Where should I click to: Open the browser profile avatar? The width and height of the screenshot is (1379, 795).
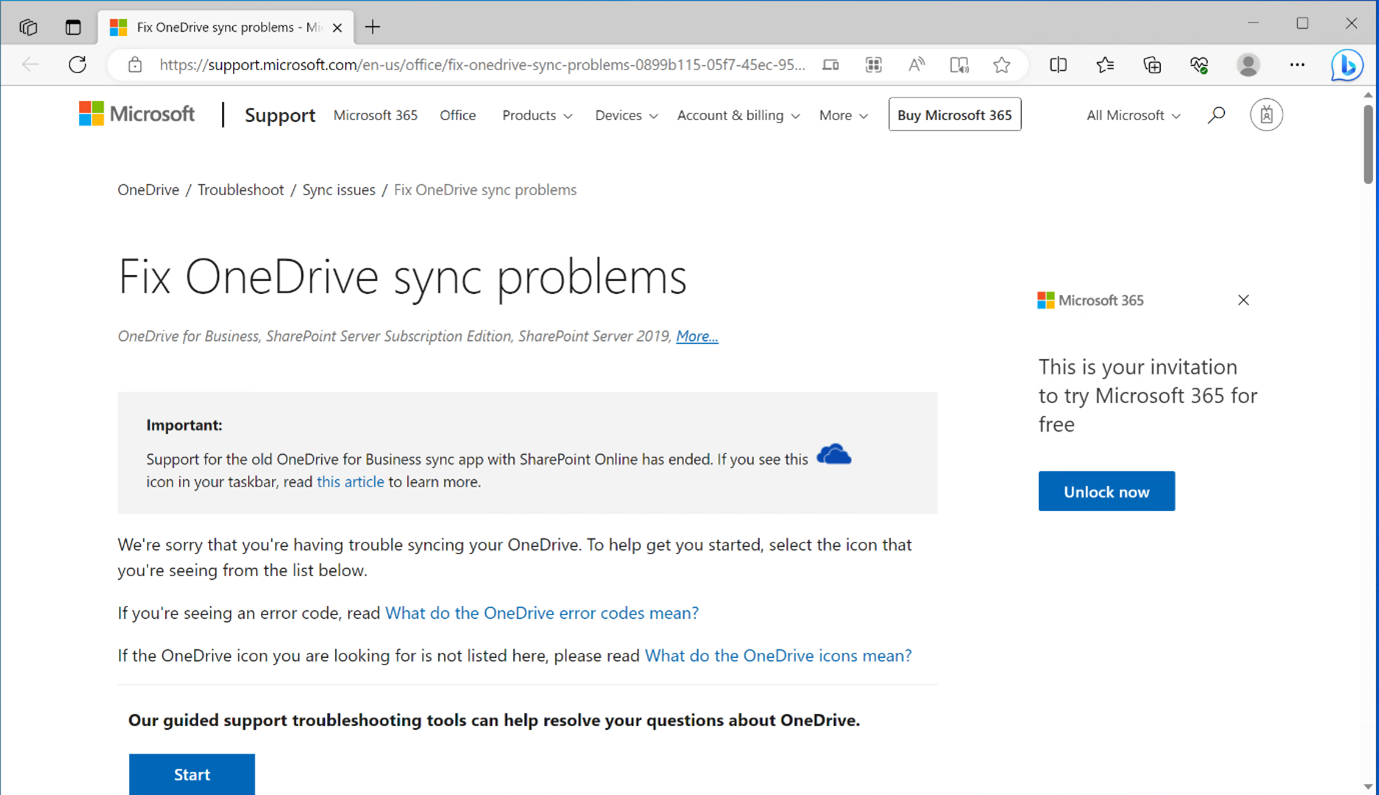click(x=1248, y=65)
